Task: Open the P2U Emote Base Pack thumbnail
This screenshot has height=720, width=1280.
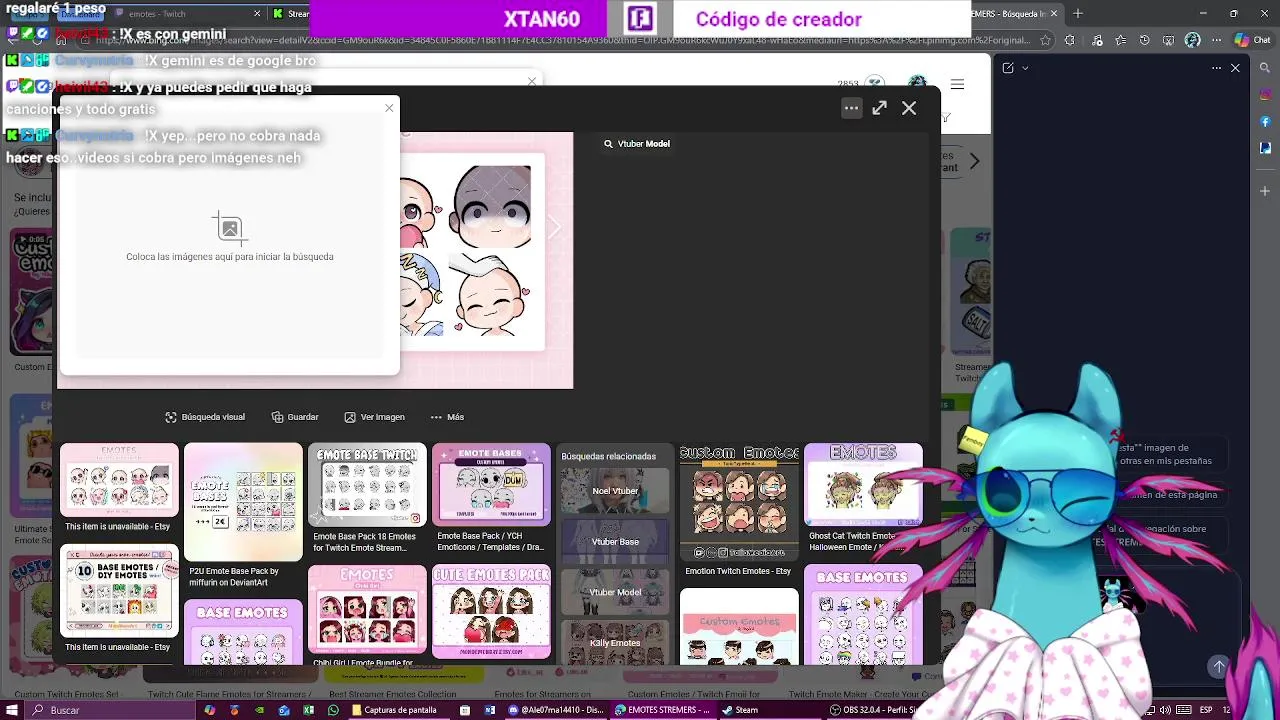Action: coord(243,502)
